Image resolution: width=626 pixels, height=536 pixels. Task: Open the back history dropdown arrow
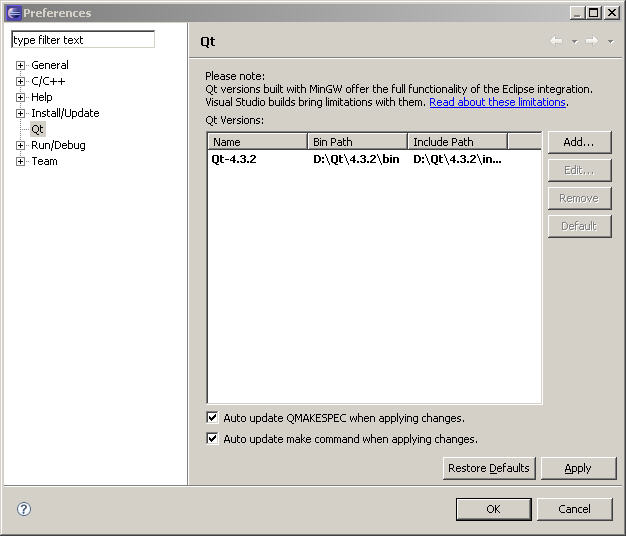[574, 42]
